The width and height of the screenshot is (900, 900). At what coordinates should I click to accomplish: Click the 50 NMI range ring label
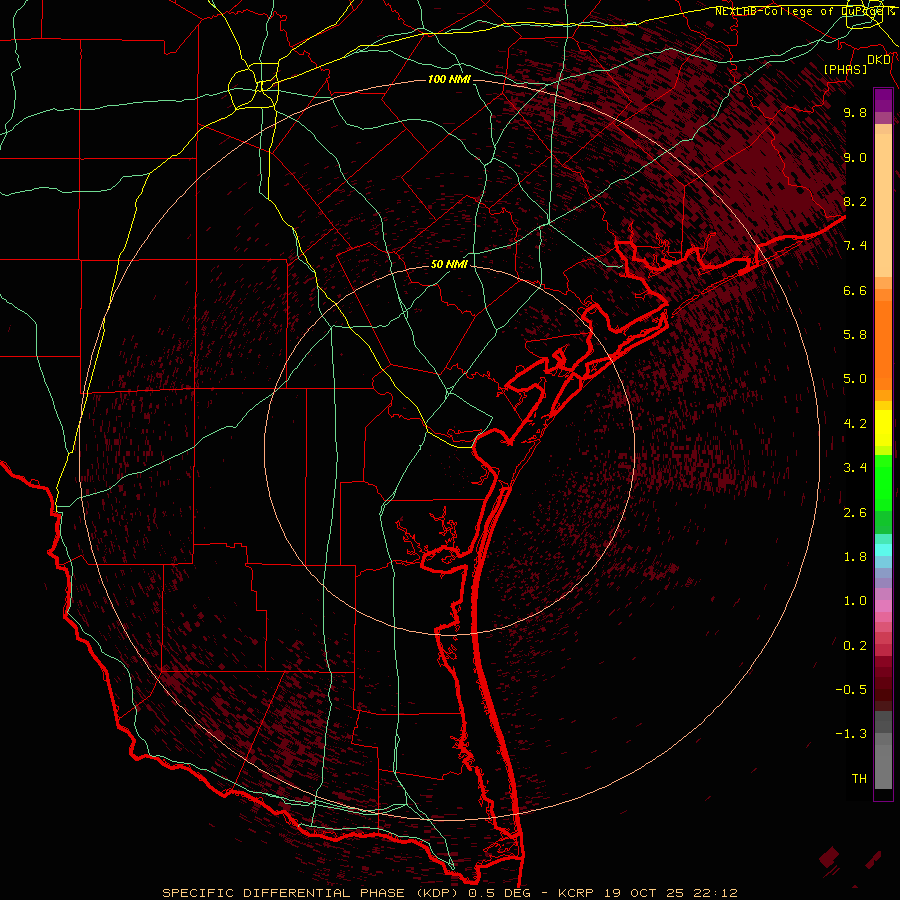click(x=449, y=264)
